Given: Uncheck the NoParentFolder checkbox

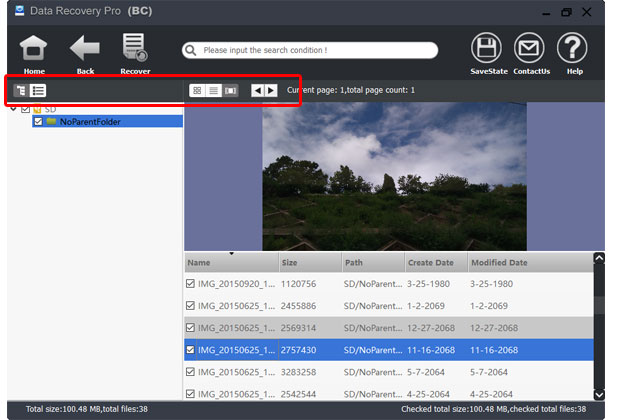Looking at the screenshot, I should (x=38, y=121).
